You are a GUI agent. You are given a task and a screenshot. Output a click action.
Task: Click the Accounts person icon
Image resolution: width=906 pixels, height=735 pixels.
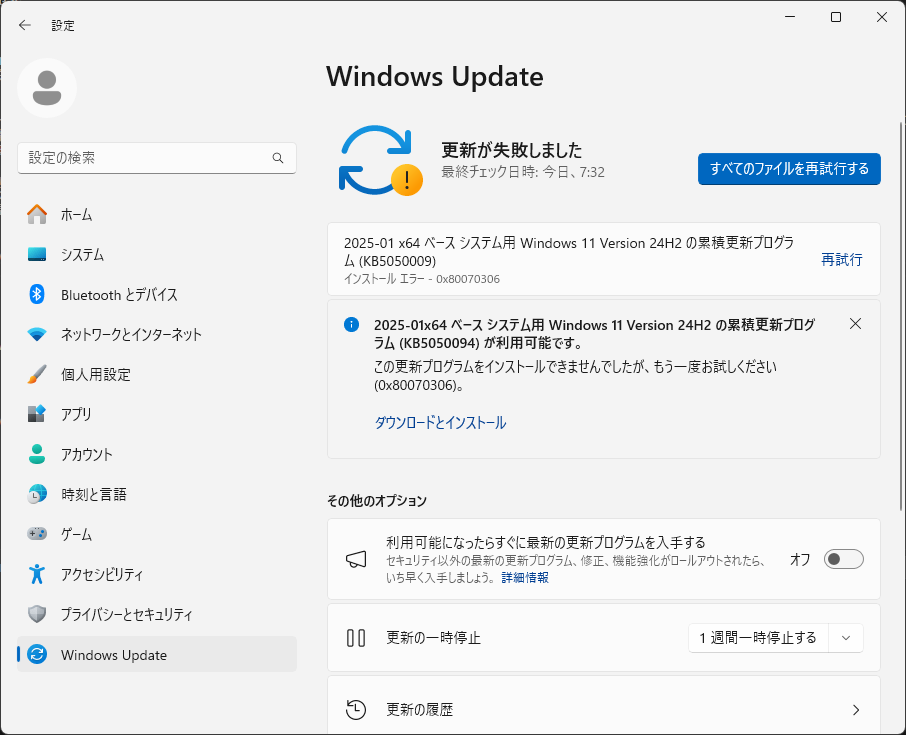[x=37, y=454]
